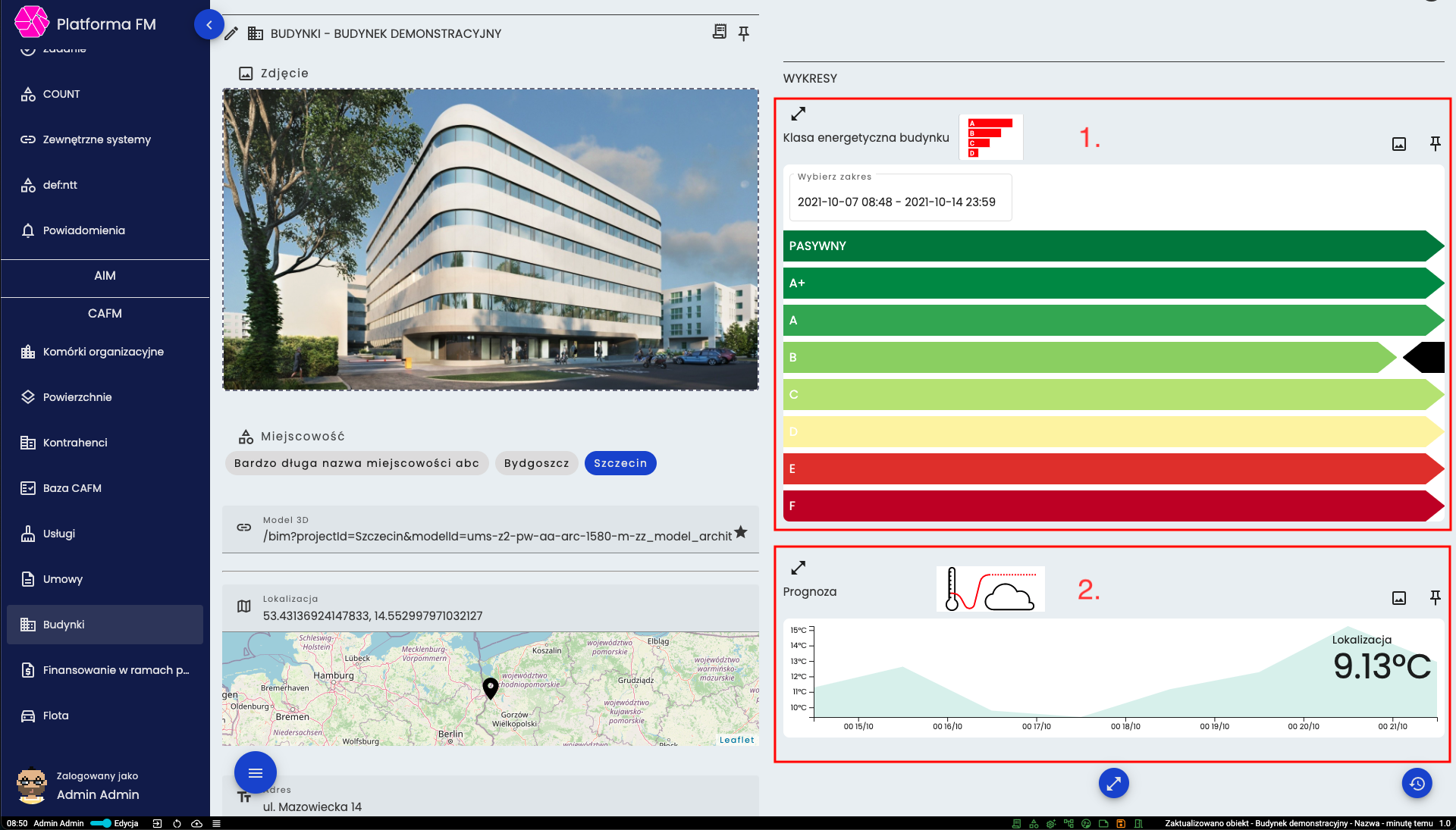Select the 'Bardzo długa nazwa miejscowości abc' chip
The height and width of the screenshot is (830, 1456).
(x=356, y=463)
